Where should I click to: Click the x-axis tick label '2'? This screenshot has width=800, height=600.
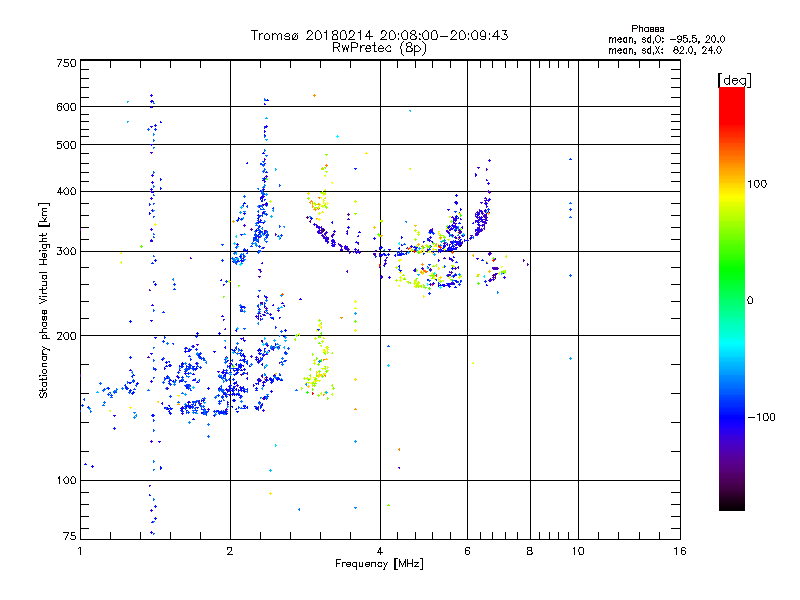(x=230, y=551)
